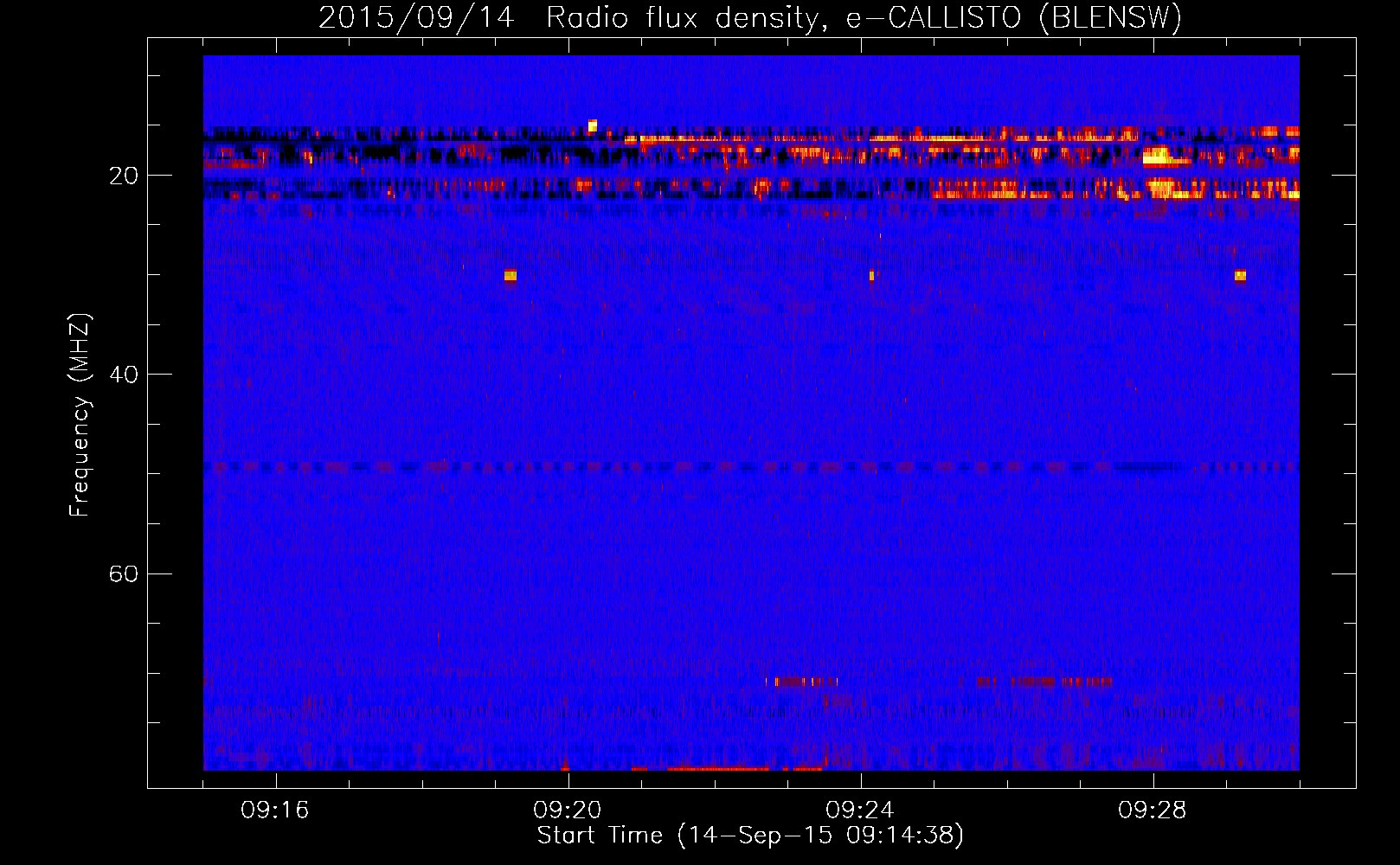
Task: Click the 40 MHz frequency tick label
Action: [x=123, y=375]
